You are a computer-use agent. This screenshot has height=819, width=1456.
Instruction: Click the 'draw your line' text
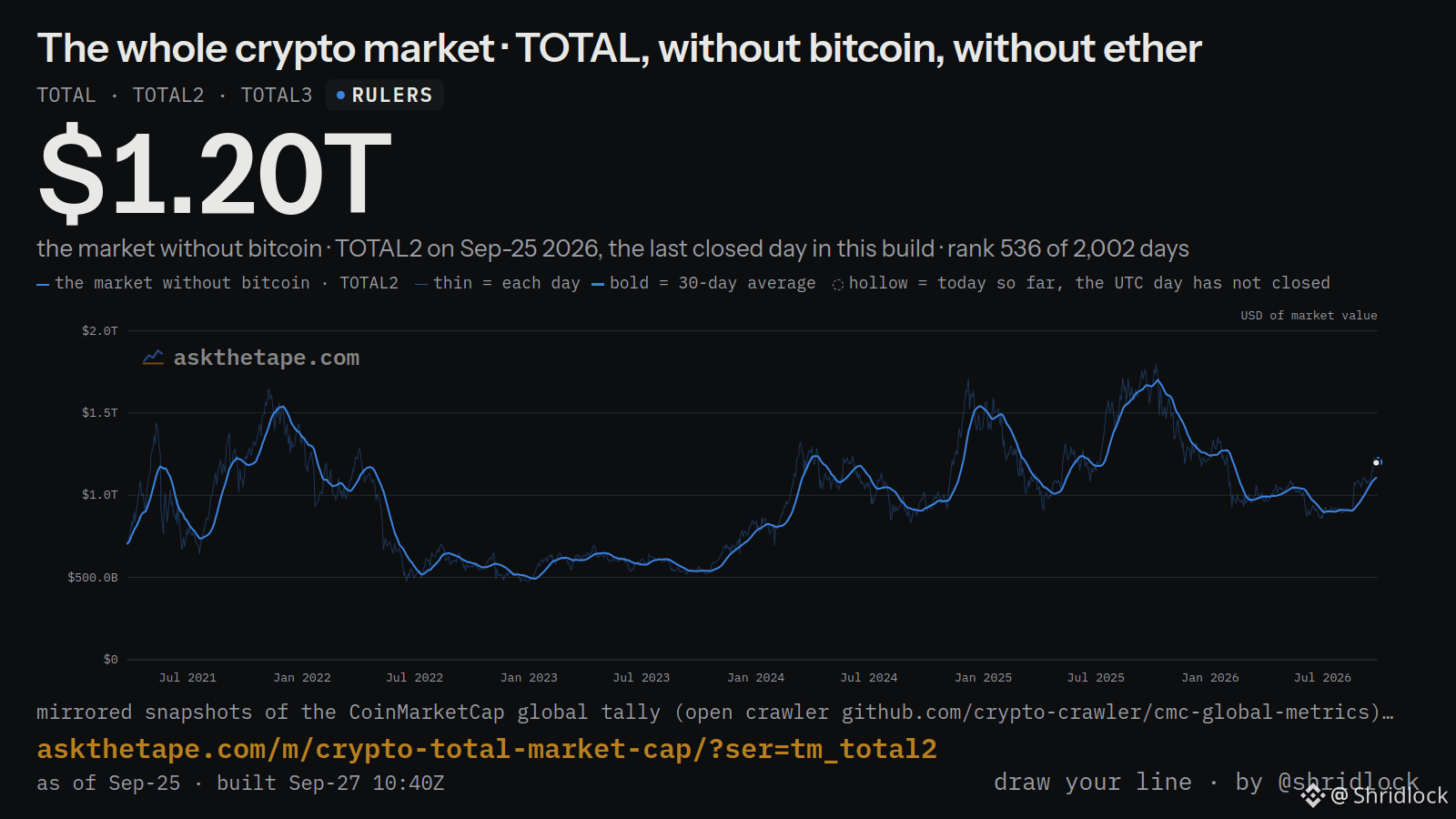click(x=1092, y=783)
